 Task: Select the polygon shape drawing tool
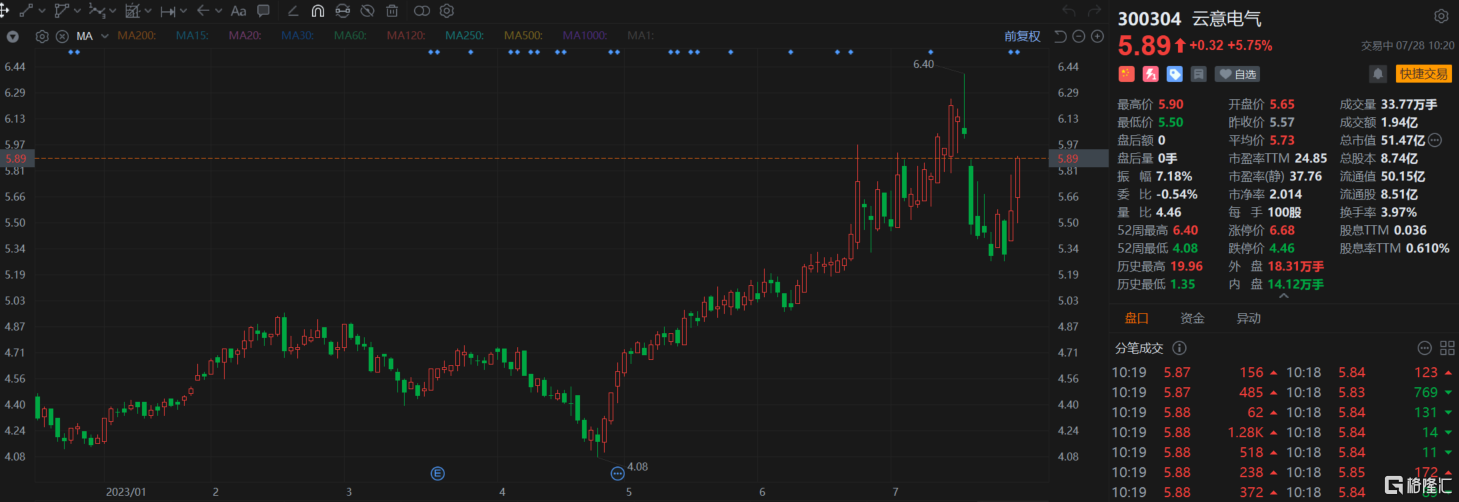(62, 11)
